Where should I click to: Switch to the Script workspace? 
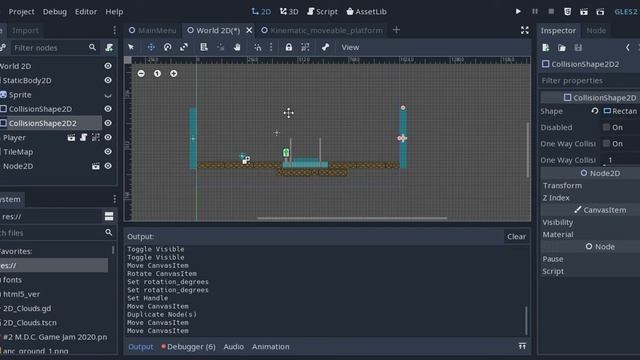pyautogui.click(x=322, y=11)
